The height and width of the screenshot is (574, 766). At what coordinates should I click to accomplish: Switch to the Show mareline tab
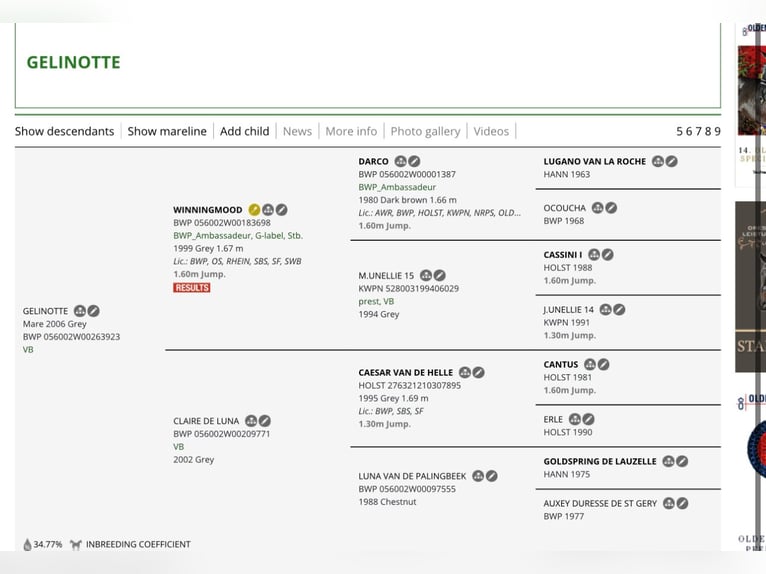coord(167,131)
